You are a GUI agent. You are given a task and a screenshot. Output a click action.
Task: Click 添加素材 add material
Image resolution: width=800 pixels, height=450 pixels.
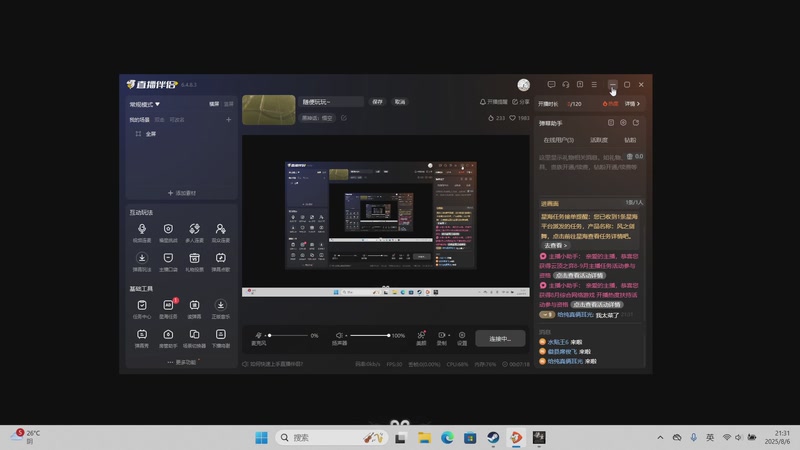tap(182, 193)
